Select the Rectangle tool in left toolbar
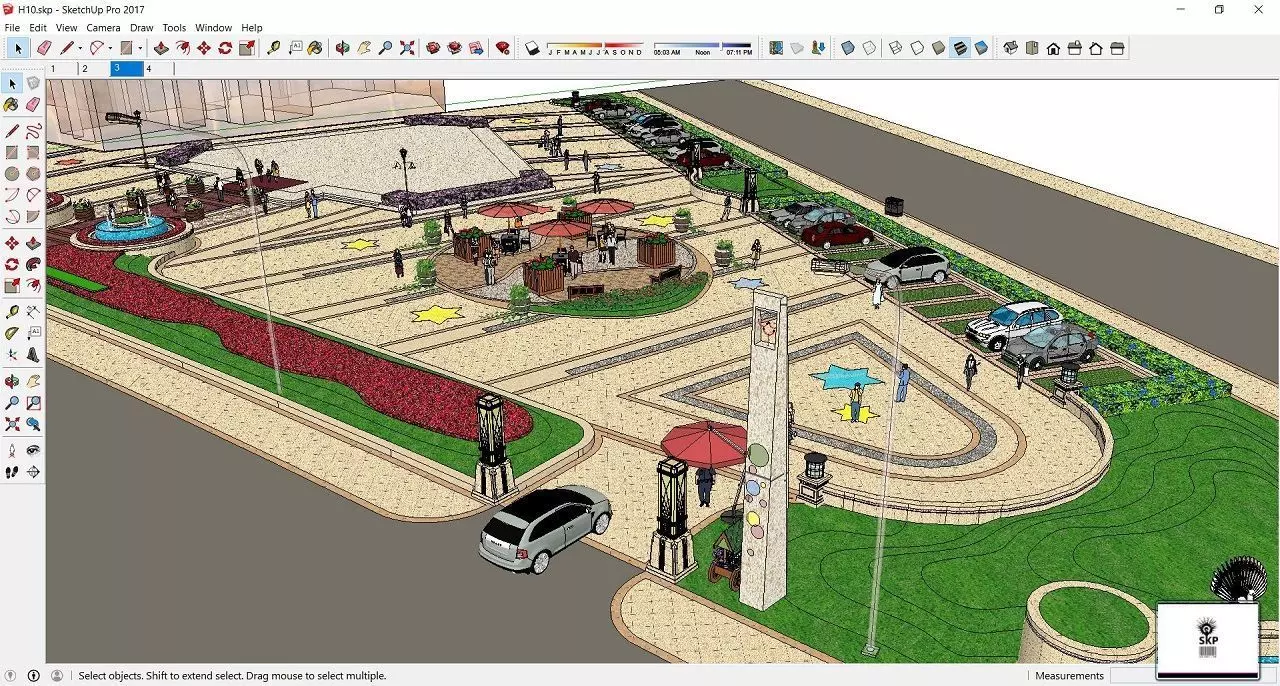The image size is (1280, 686). coord(12,153)
